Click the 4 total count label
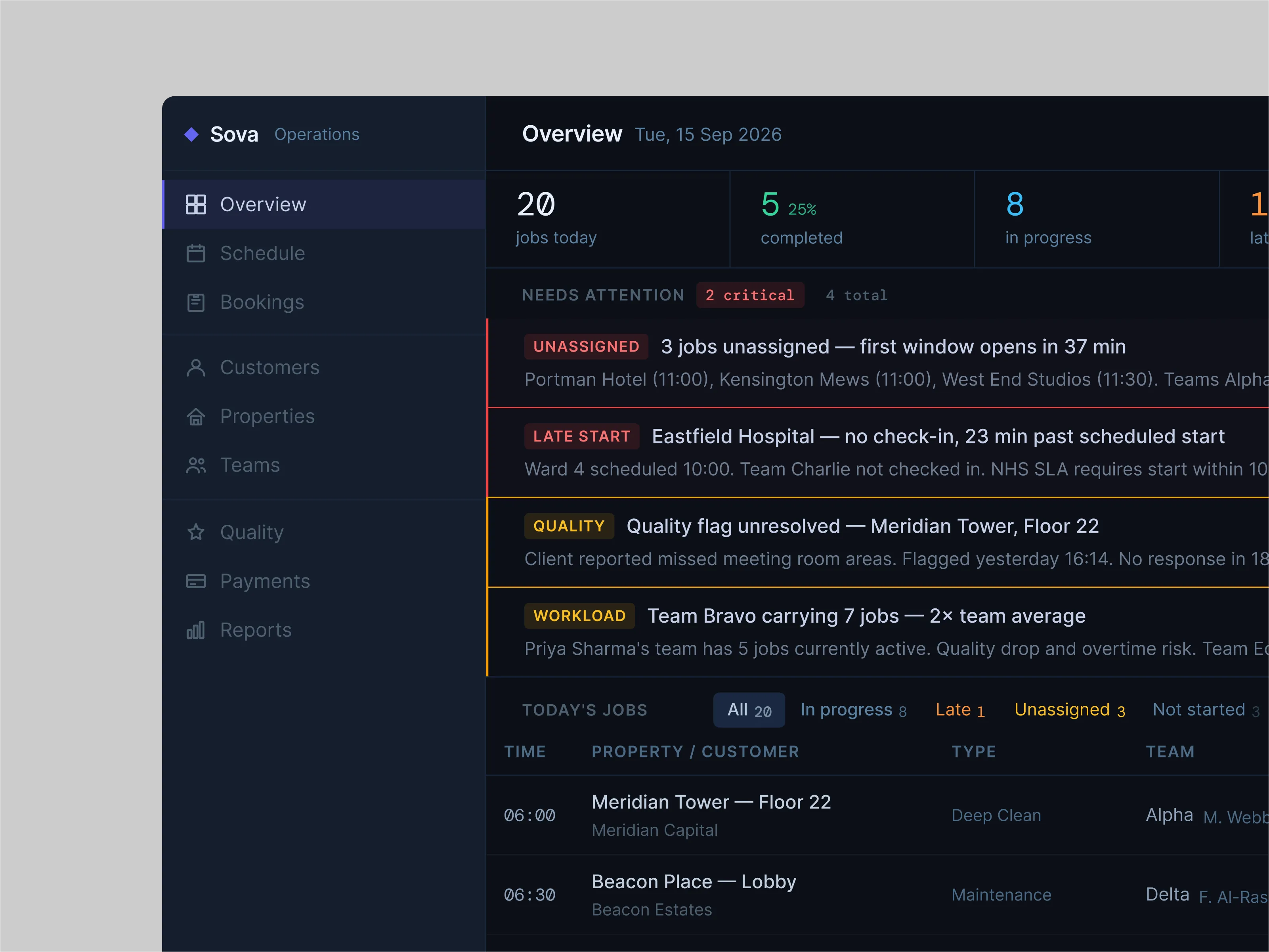The height and width of the screenshot is (952, 1269). [x=856, y=296]
